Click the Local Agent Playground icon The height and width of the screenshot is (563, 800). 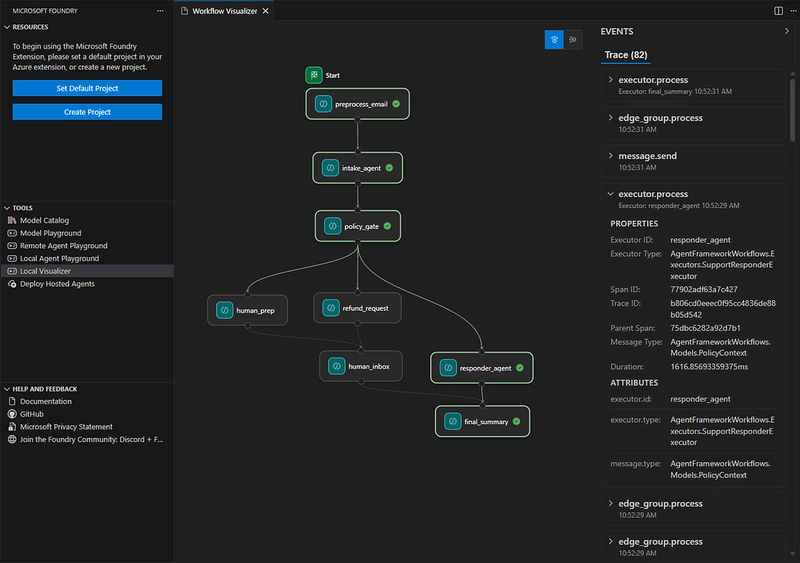(12, 259)
